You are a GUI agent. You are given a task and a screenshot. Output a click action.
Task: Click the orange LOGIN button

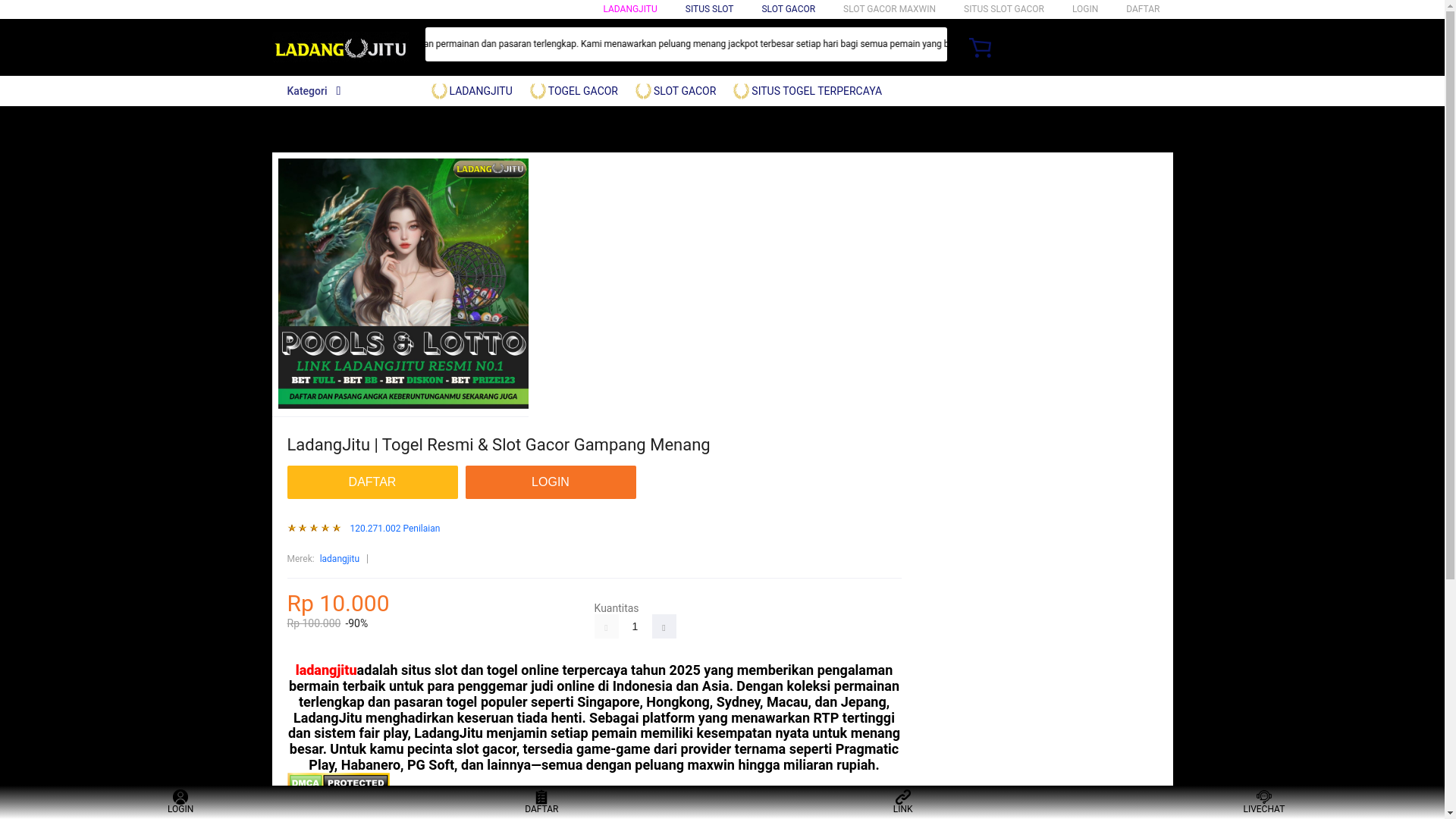point(551,482)
